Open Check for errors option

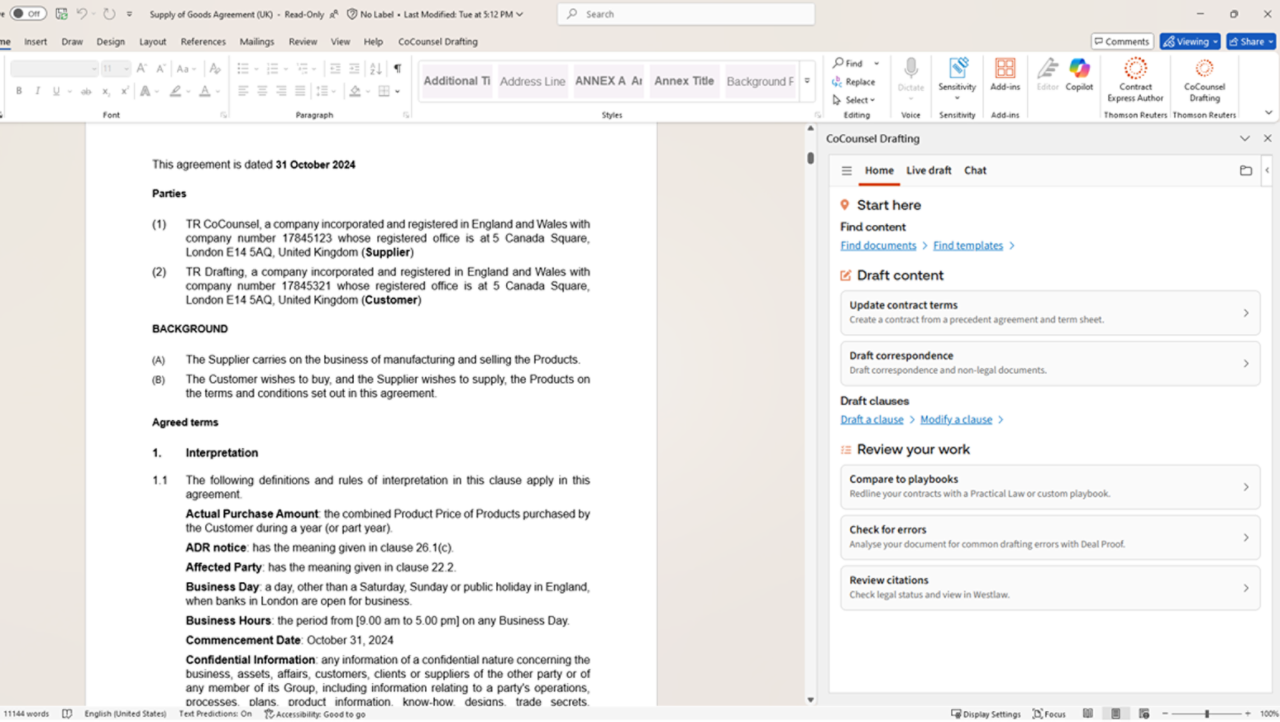pos(1050,537)
